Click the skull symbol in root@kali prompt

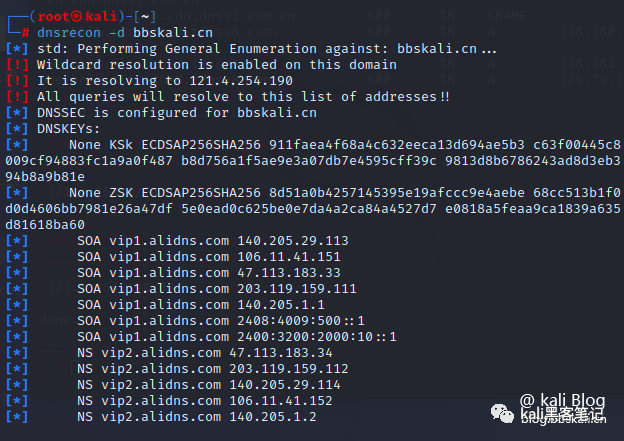65,16
